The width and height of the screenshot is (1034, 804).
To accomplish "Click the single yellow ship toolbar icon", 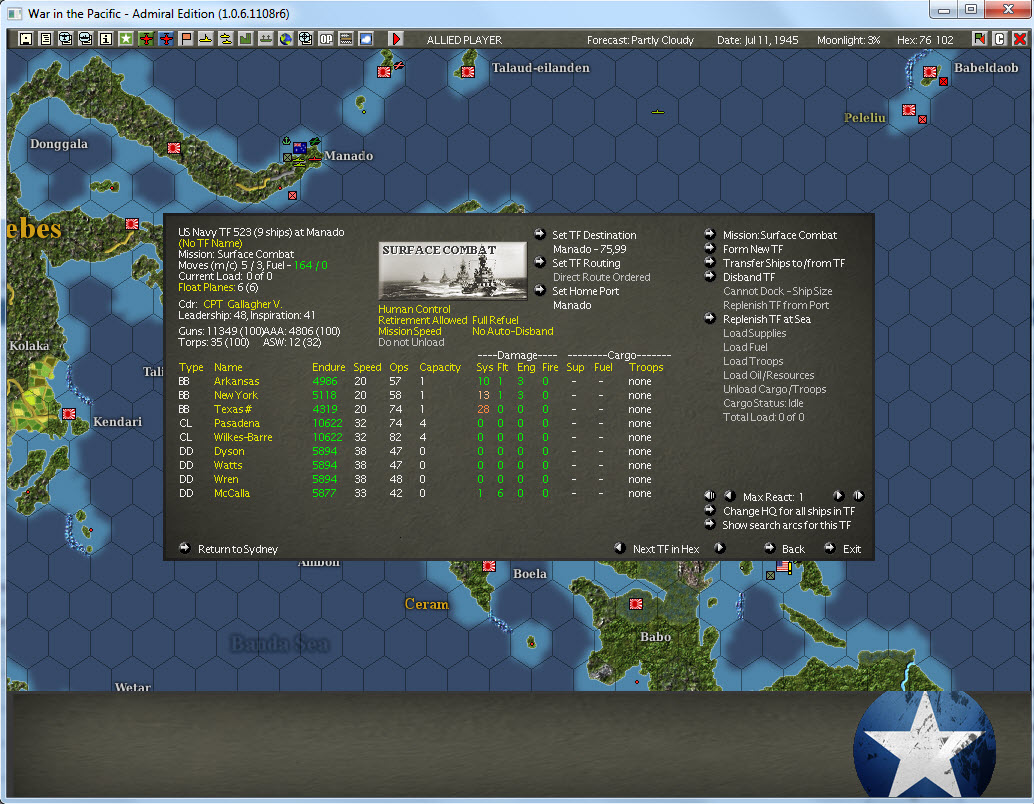I will (x=206, y=40).
